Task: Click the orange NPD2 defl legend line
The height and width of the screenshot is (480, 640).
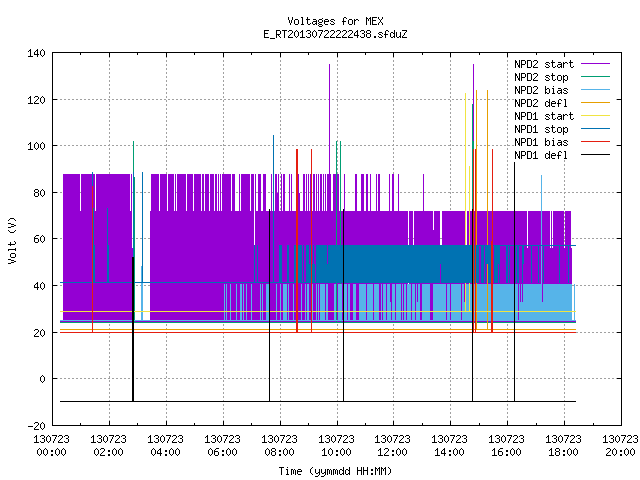Action: coord(595,102)
